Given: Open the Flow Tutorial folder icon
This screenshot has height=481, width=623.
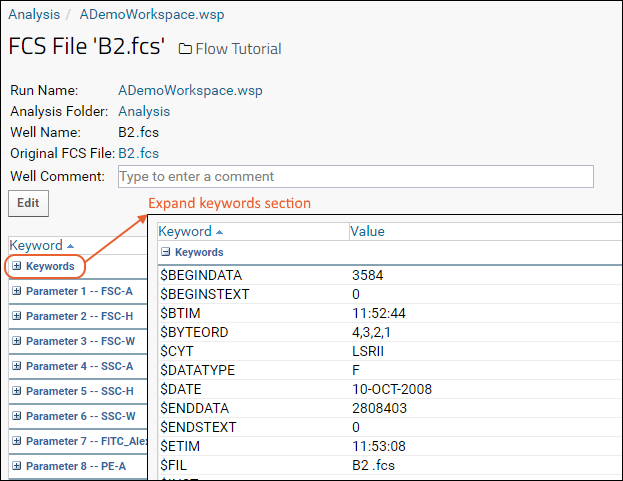Looking at the screenshot, I should pos(185,49).
